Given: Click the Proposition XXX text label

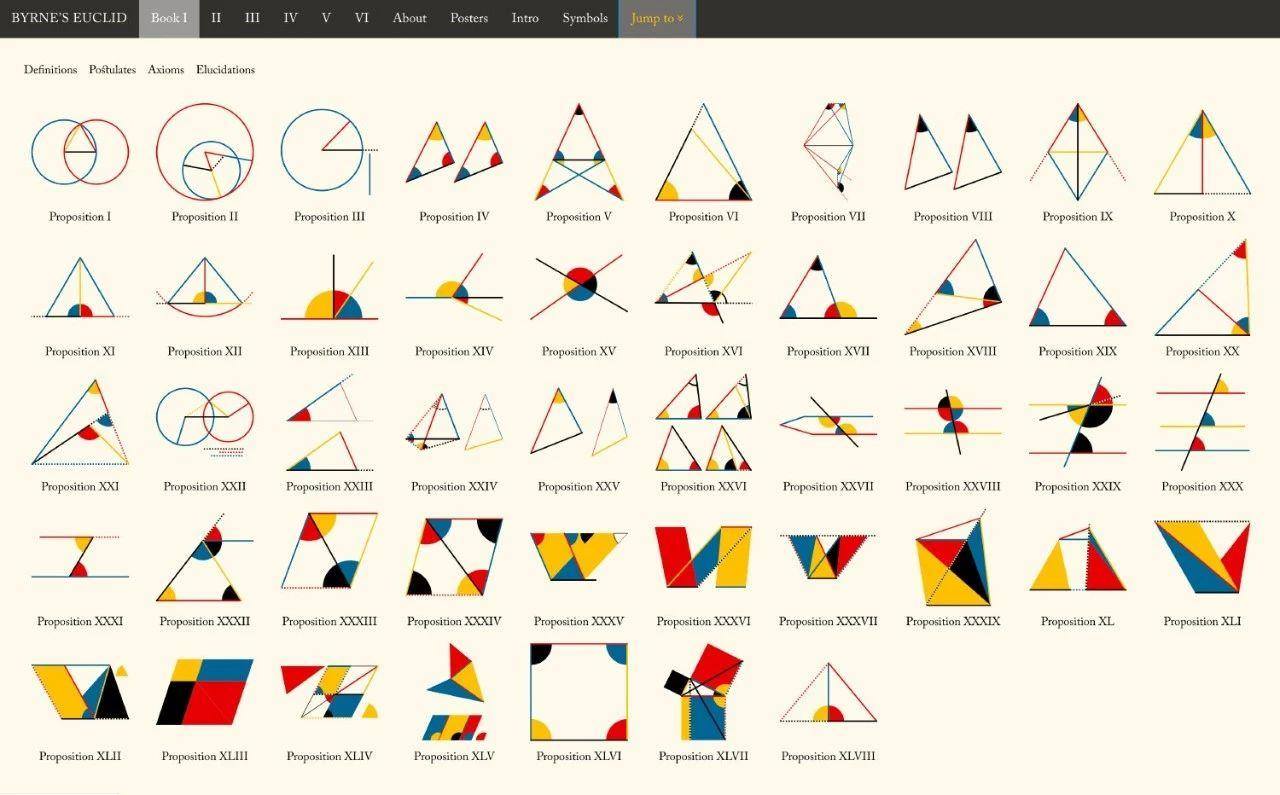Looking at the screenshot, I should tap(1202, 487).
